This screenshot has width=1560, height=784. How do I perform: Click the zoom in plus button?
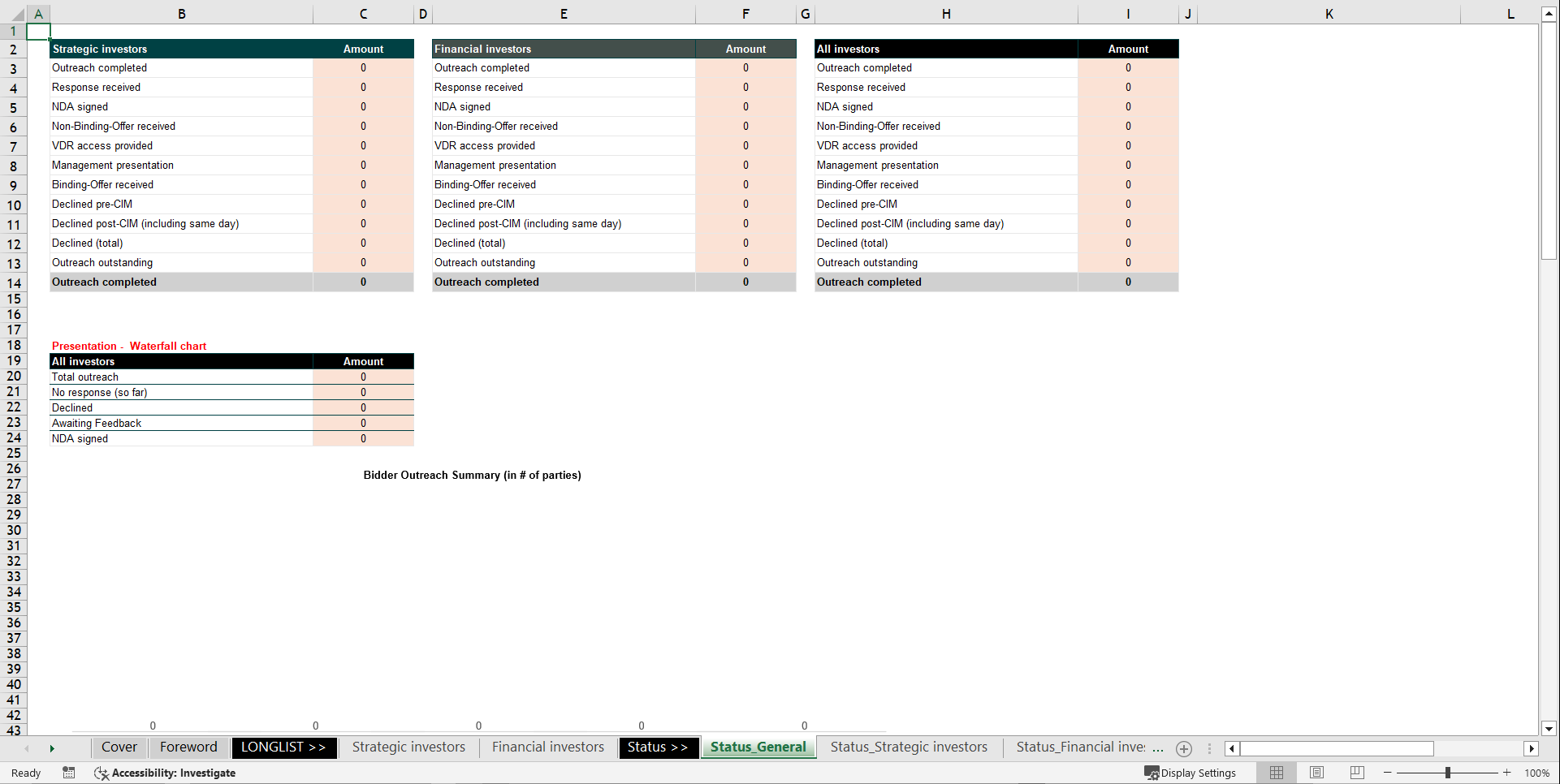coord(1507,773)
